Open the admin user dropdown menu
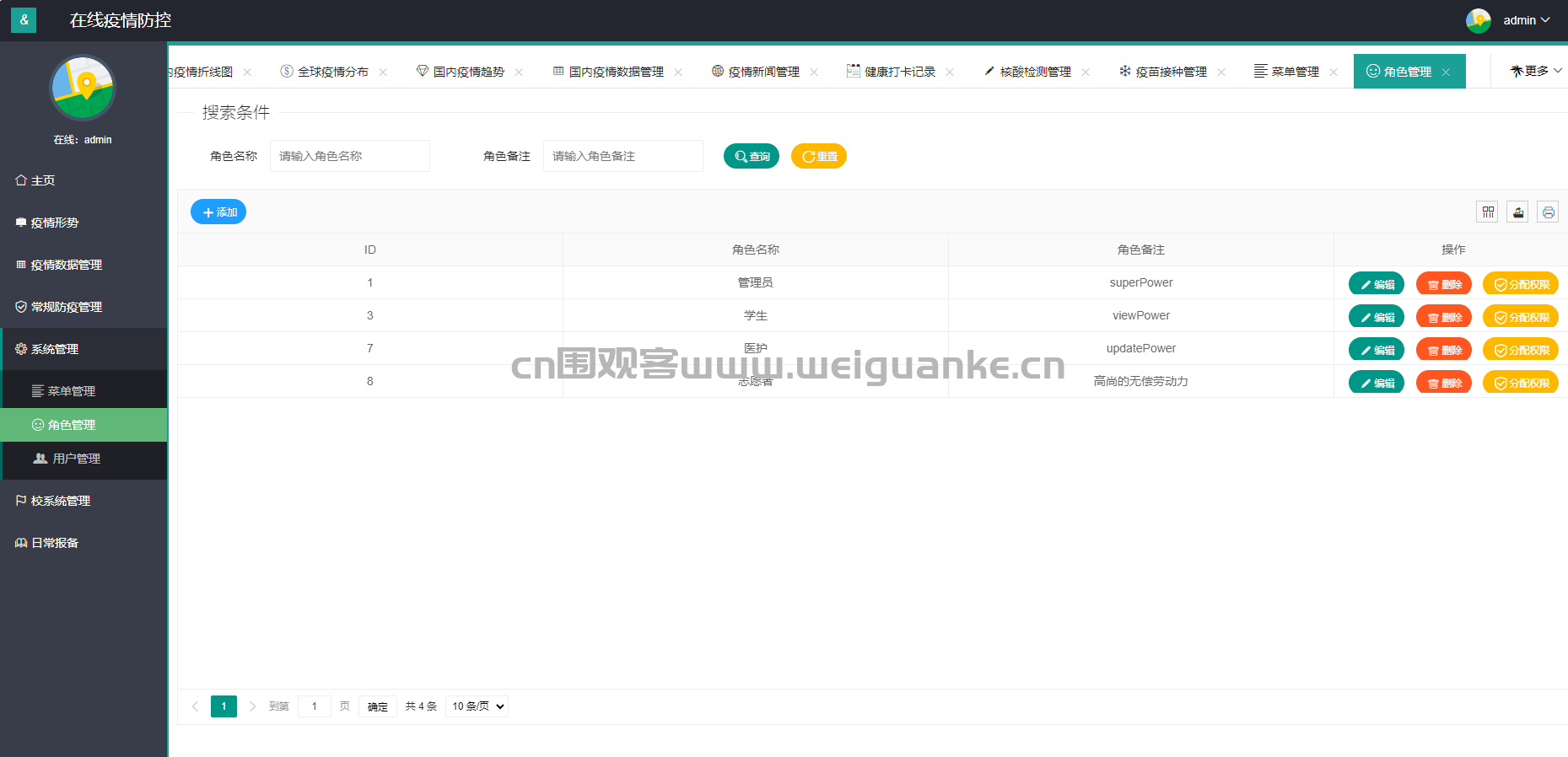Viewport: 1568px width, 757px height. [x=1526, y=20]
